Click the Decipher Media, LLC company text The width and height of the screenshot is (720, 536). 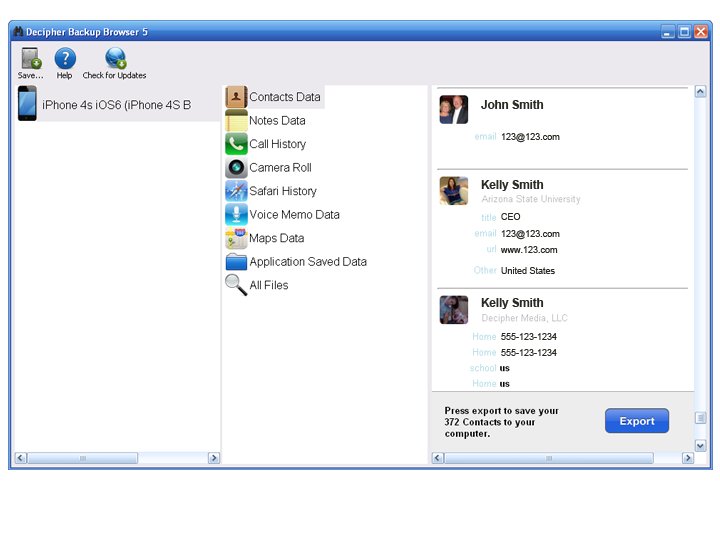(524, 318)
